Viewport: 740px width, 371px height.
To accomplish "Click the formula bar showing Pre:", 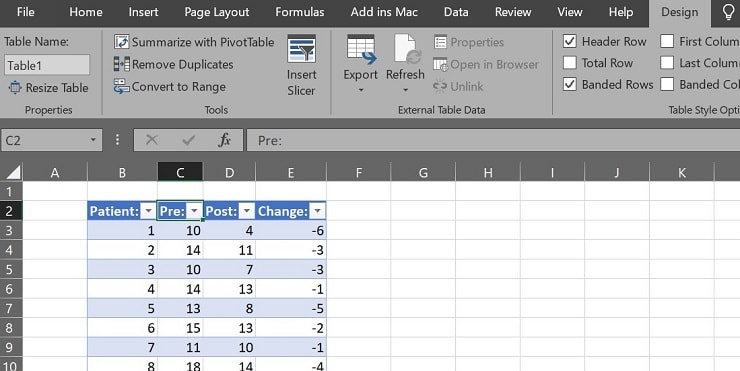I will coord(493,140).
